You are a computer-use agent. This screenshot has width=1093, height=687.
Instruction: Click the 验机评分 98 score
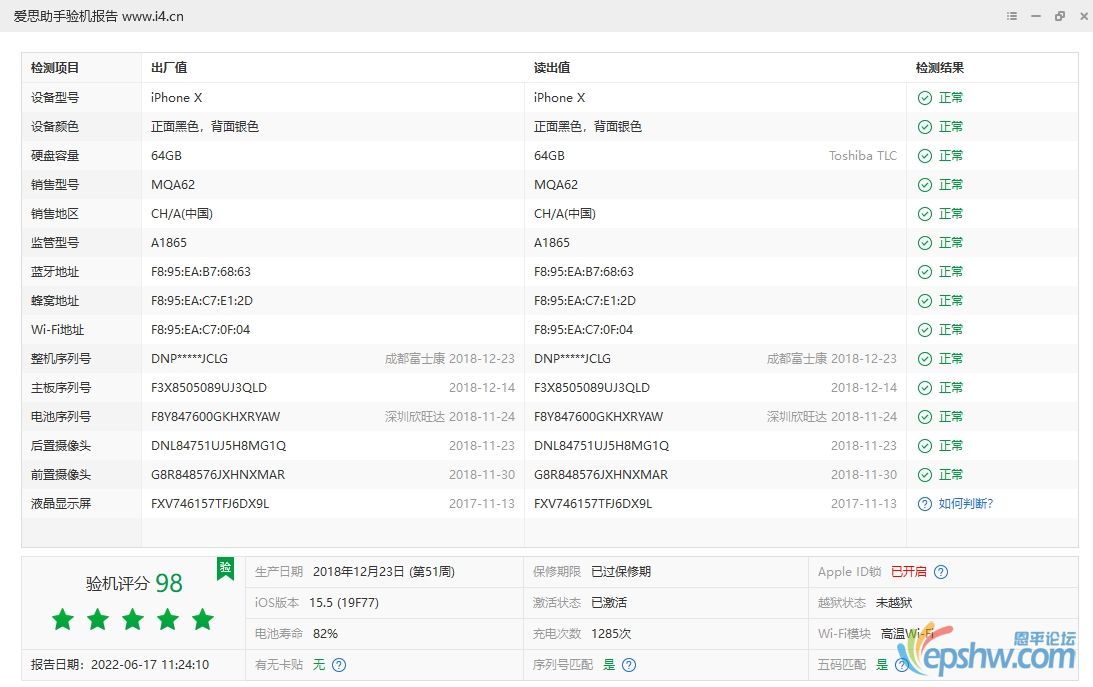coord(134,583)
